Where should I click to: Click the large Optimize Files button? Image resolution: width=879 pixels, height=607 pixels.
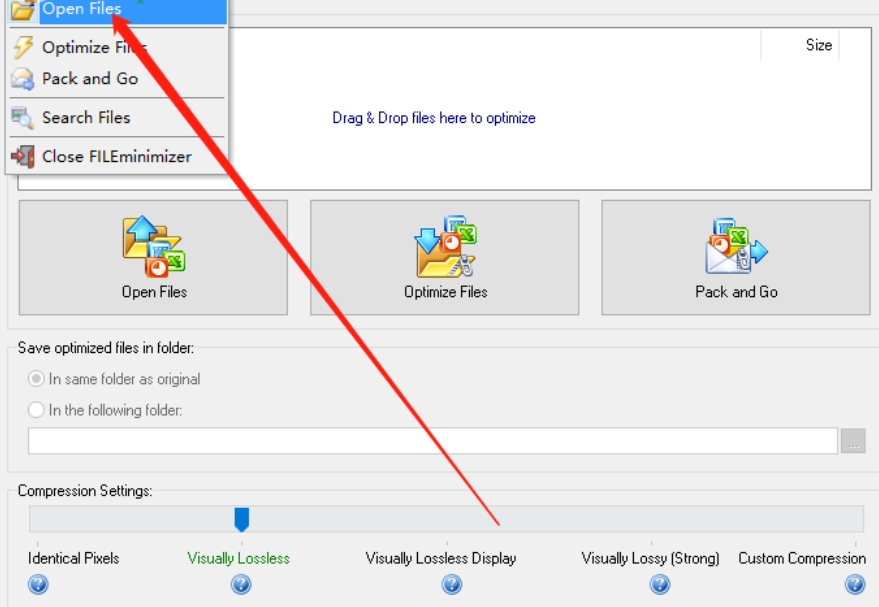tap(445, 257)
